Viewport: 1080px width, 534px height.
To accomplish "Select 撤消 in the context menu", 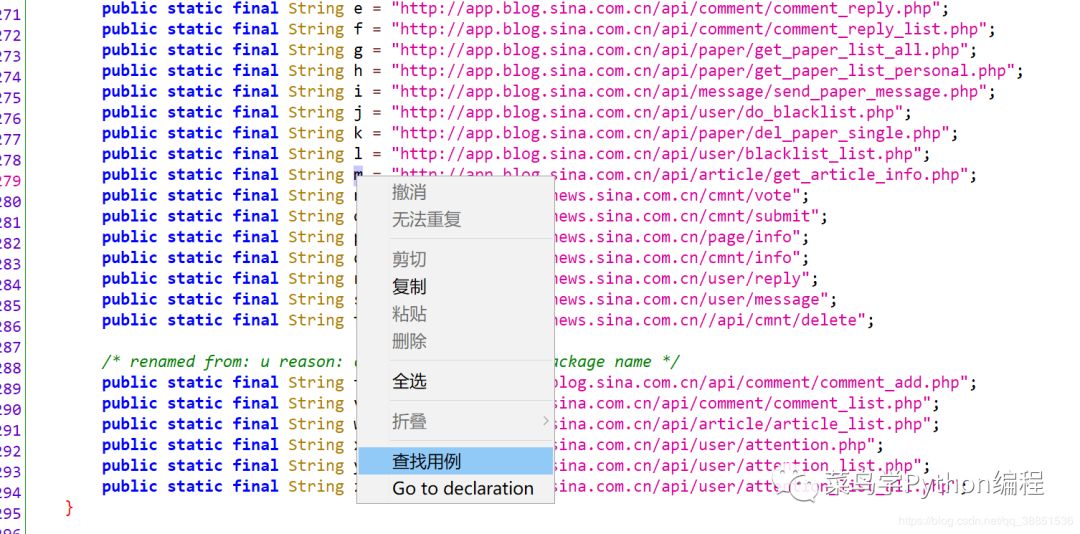I will pos(409,192).
